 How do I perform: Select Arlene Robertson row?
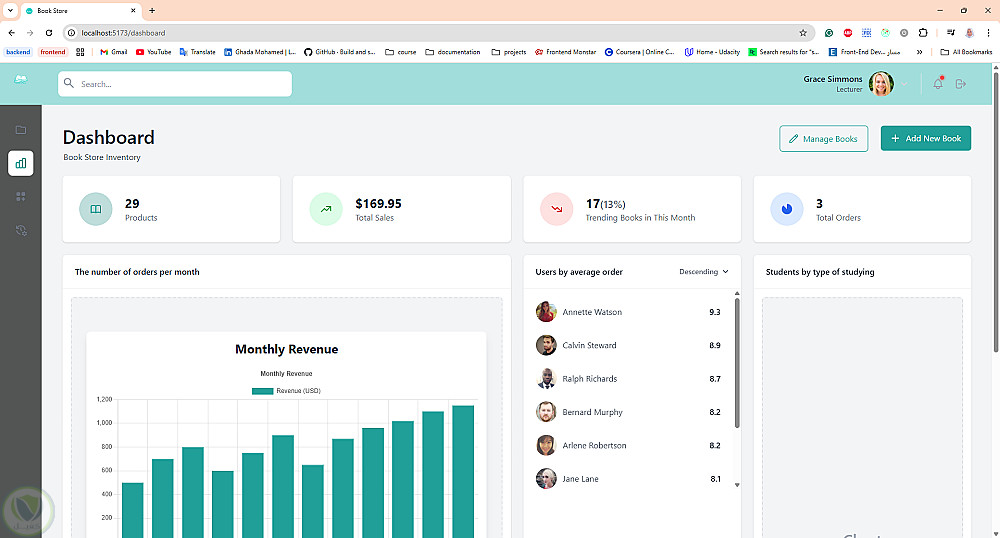(x=628, y=445)
